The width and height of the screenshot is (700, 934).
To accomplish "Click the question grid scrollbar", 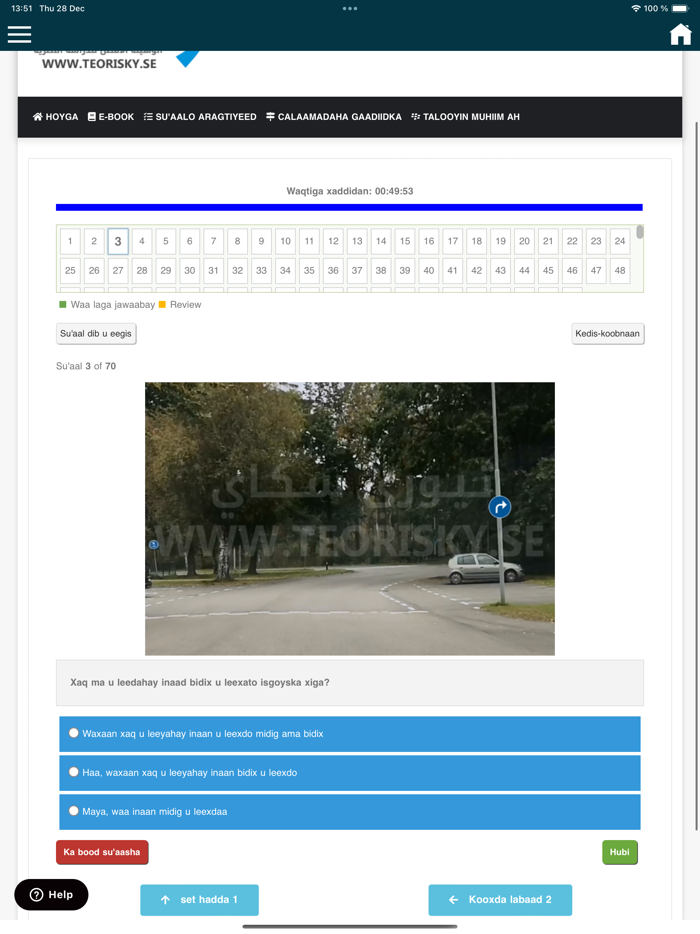I will (x=639, y=232).
